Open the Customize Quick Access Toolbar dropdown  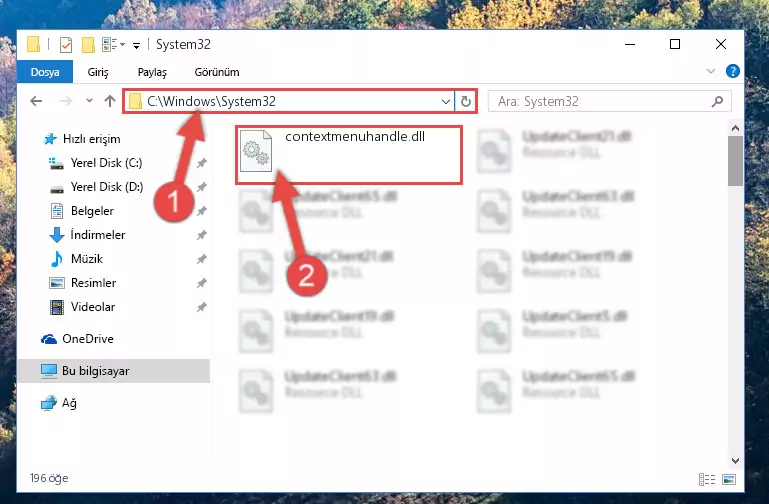(136, 46)
